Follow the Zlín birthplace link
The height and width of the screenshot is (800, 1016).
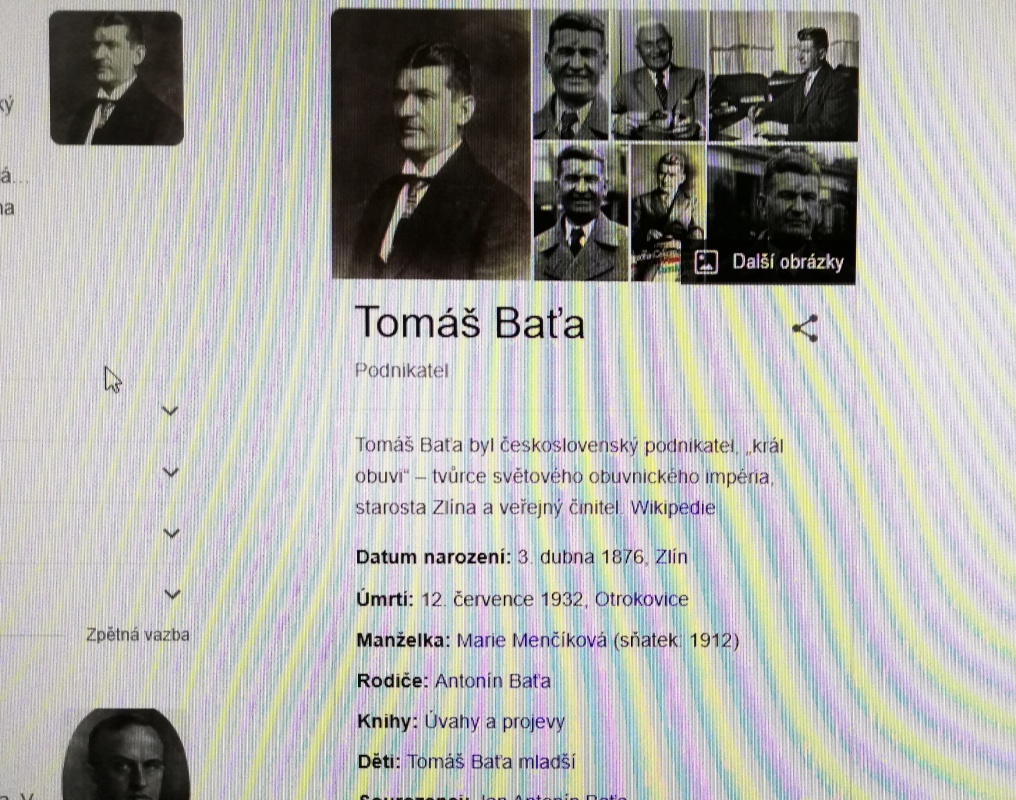(671, 557)
